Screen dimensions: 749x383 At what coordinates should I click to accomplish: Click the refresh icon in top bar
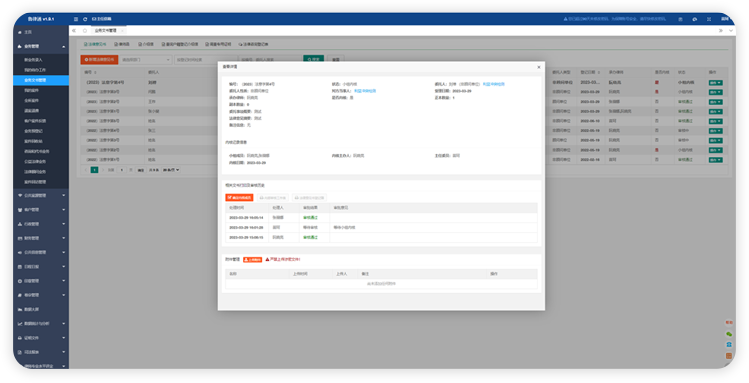coord(85,19)
